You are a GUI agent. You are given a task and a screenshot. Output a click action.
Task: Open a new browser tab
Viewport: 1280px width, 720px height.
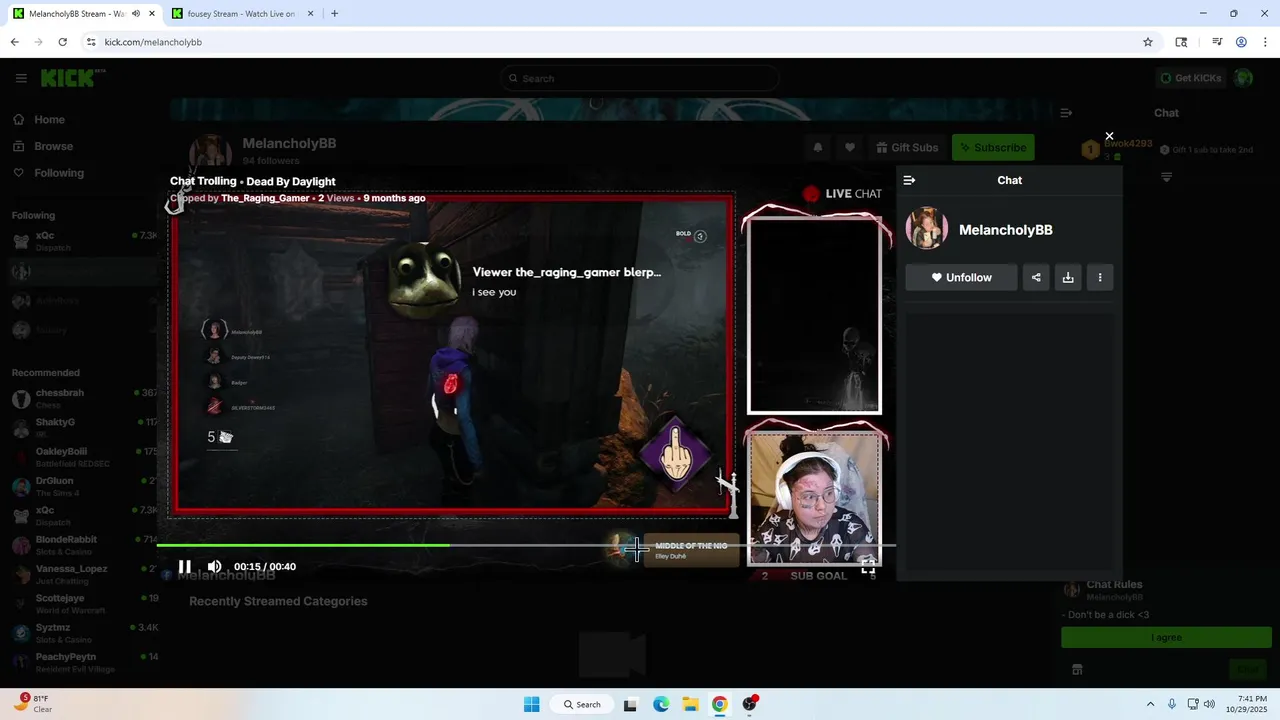click(334, 14)
